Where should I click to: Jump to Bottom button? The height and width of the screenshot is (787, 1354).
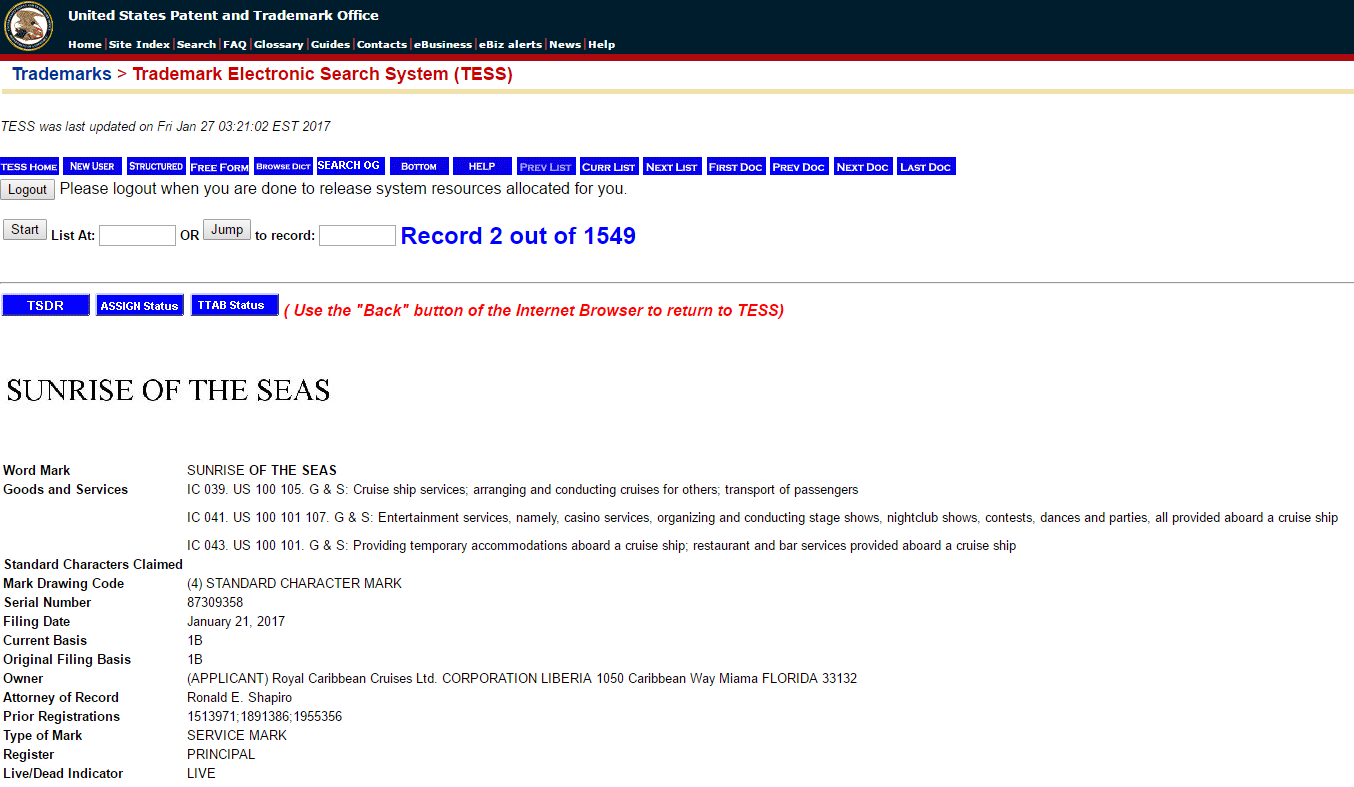tap(419, 166)
